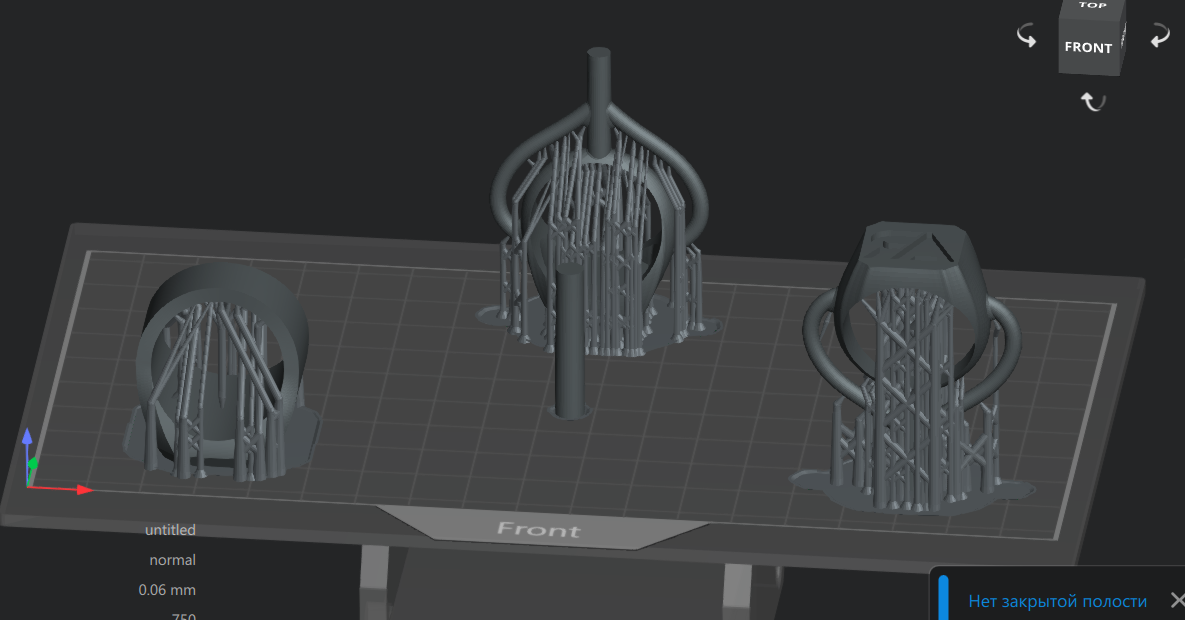Select the standalone vertical cylinder on bed
1185x620 pixels.
568,342
